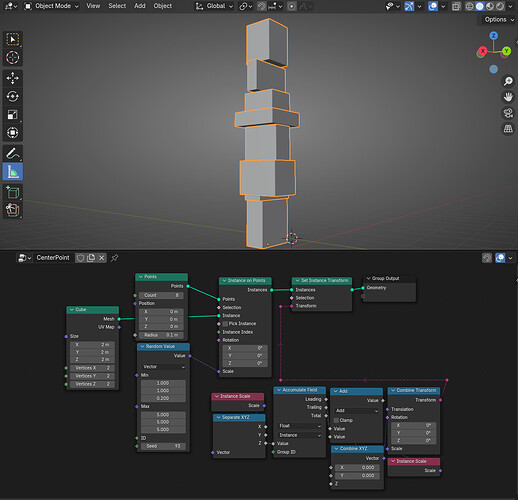518x500 pixels.
Task: Select the Add Object interactively tool below Add Cube
Action: [x=13, y=210]
